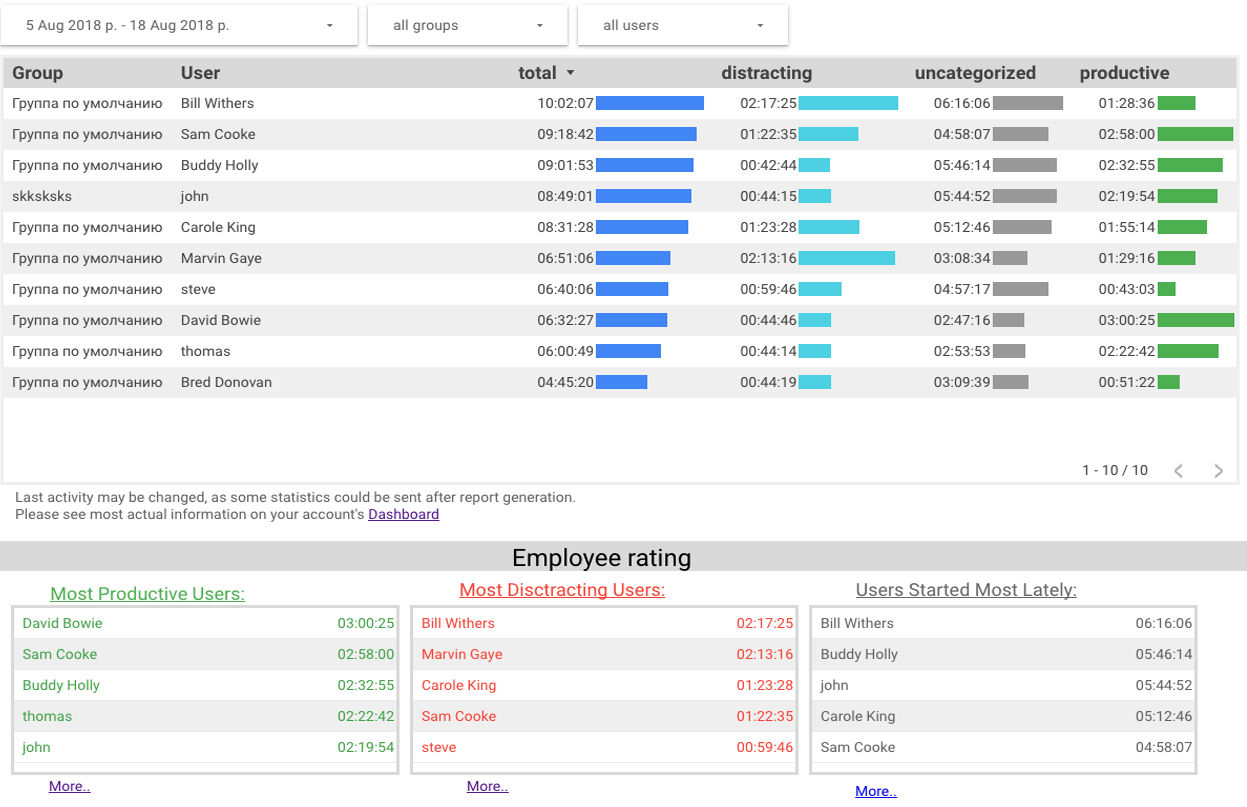The image size is (1247, 807).
Task: Click the previous page chevron
Action: click(1179, 469)
